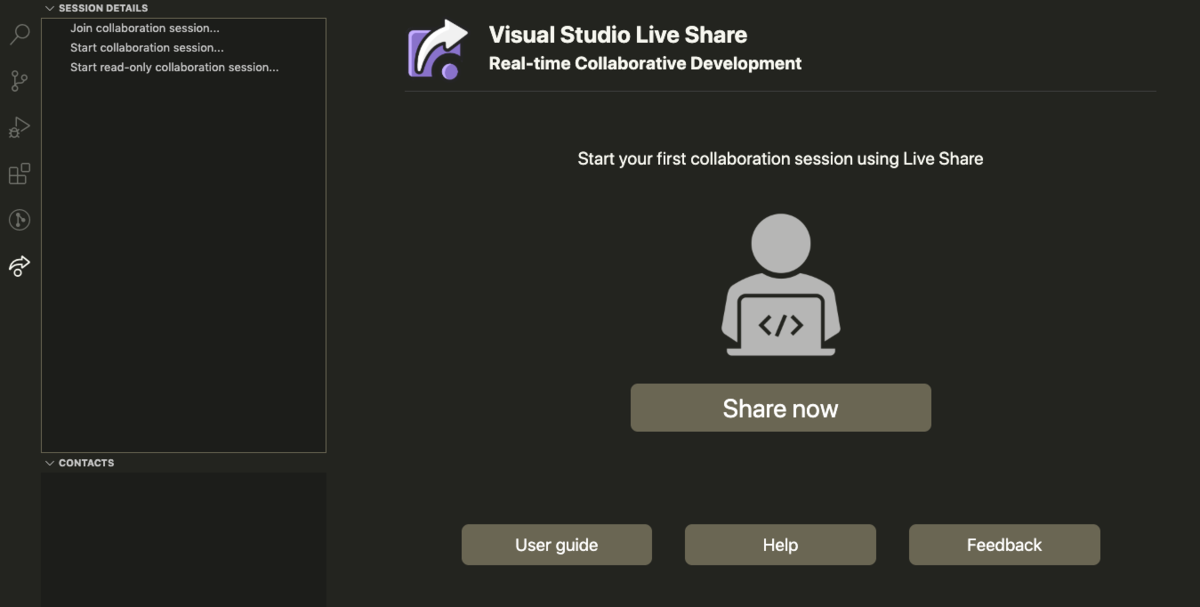Image resolution: width=1200 pixels, height=607 pixels.
Task: Click the developer with laptop illustration
Action: click(780, 285)
